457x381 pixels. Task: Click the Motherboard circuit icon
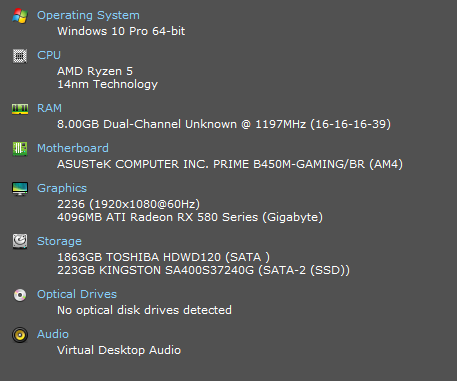pos(20,149)
